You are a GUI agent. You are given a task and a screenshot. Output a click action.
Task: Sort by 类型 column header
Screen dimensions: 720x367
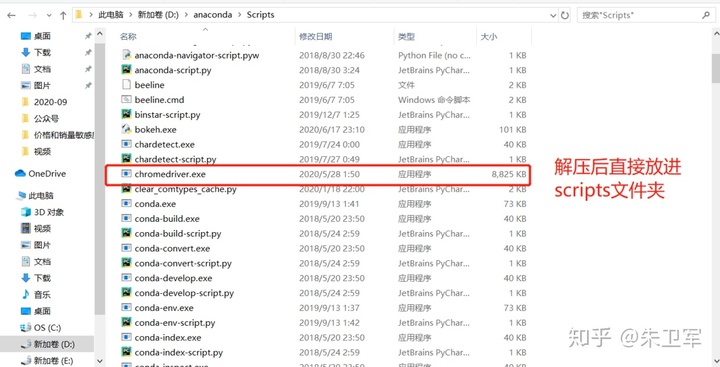click(x=406, y=37)
